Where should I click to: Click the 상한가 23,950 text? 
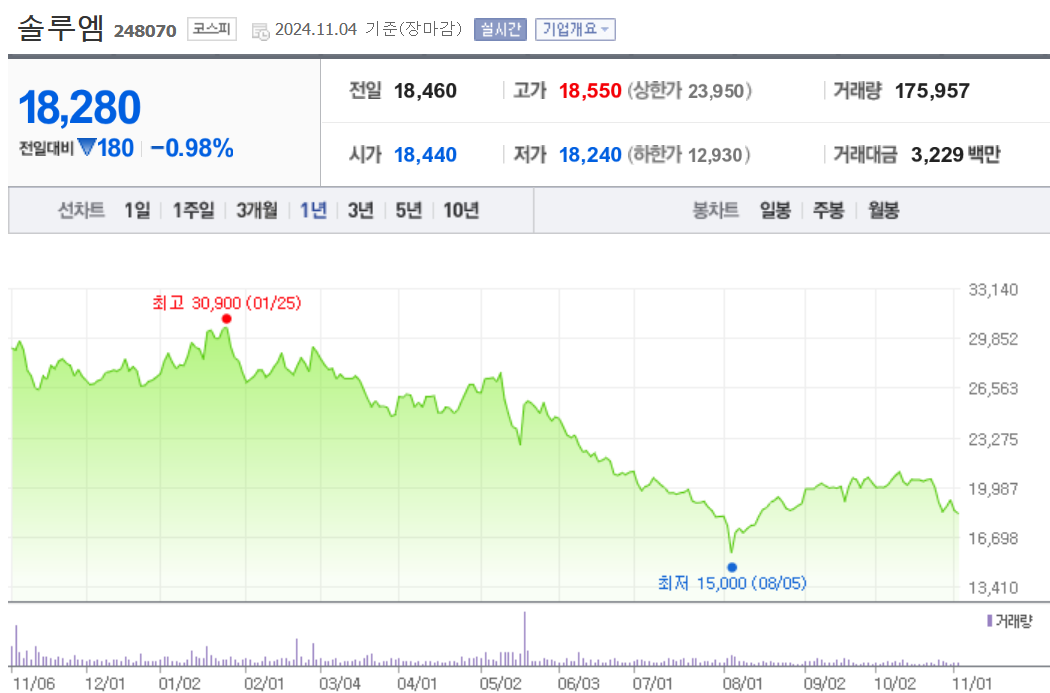pyautogui.click(x=690, y=90)
